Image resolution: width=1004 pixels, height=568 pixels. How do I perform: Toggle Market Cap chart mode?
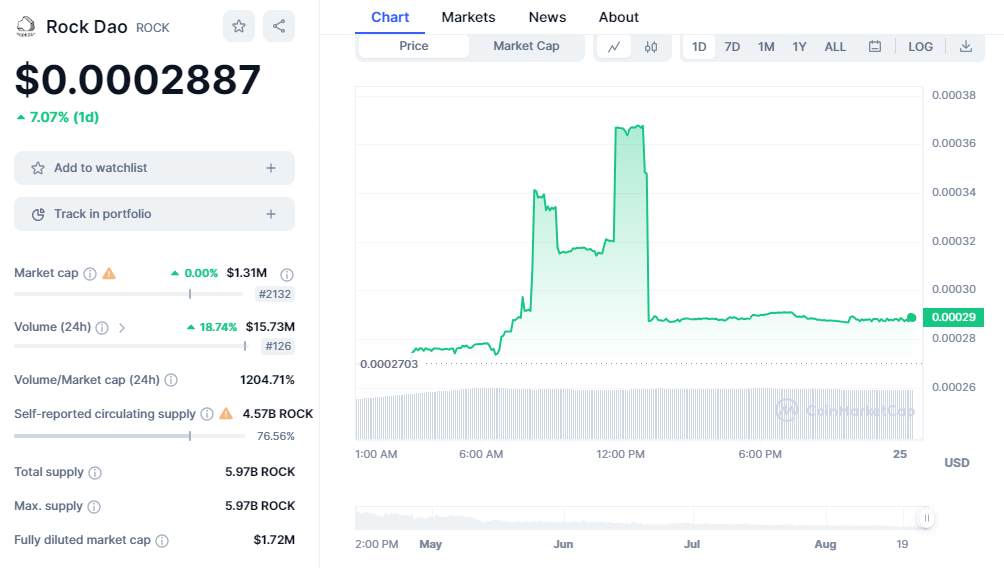tap(526, 46)
